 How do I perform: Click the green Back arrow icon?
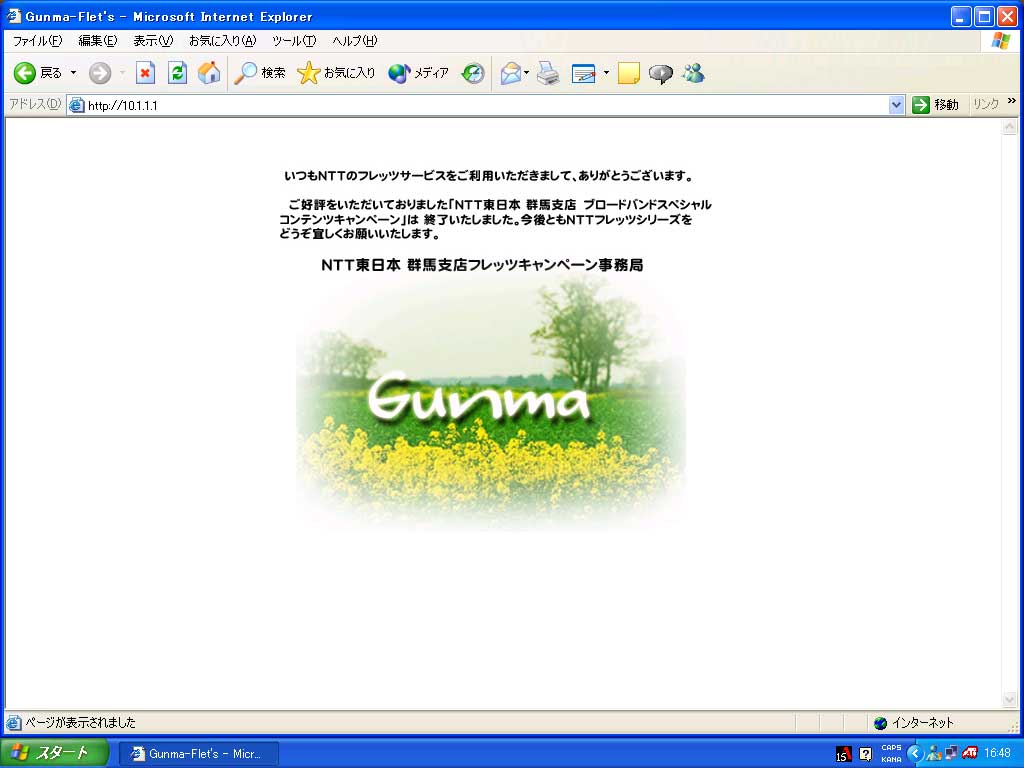(x=25, y=73)
